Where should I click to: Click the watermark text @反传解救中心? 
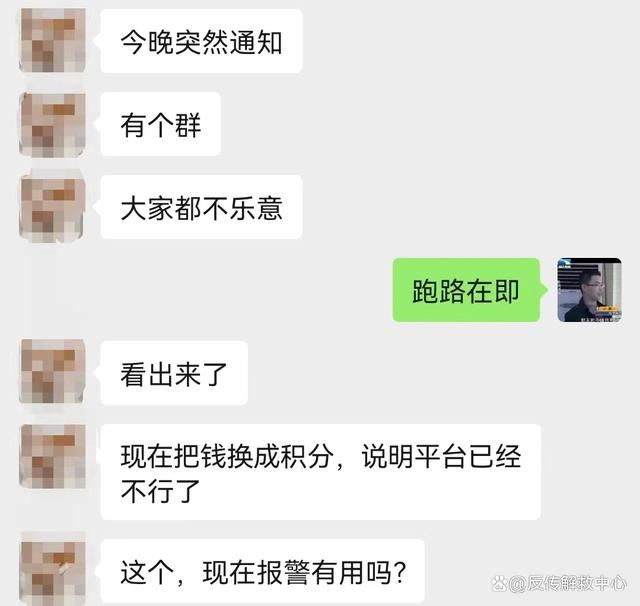click(567, 584)
